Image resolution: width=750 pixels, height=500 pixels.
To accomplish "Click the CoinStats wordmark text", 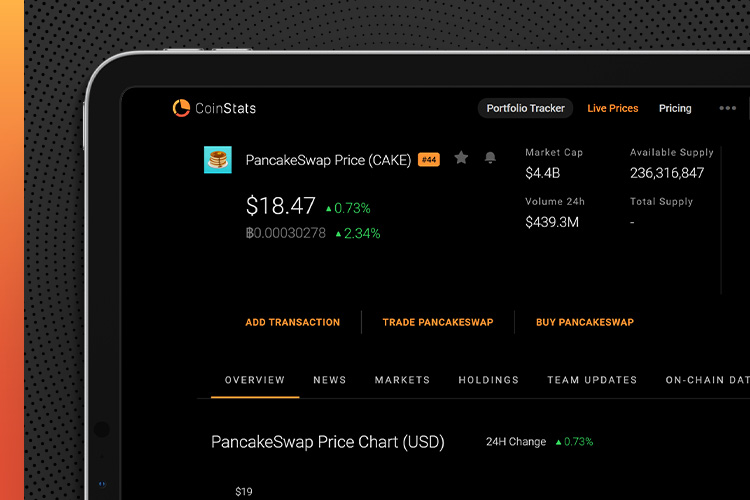I will (225, 109).
